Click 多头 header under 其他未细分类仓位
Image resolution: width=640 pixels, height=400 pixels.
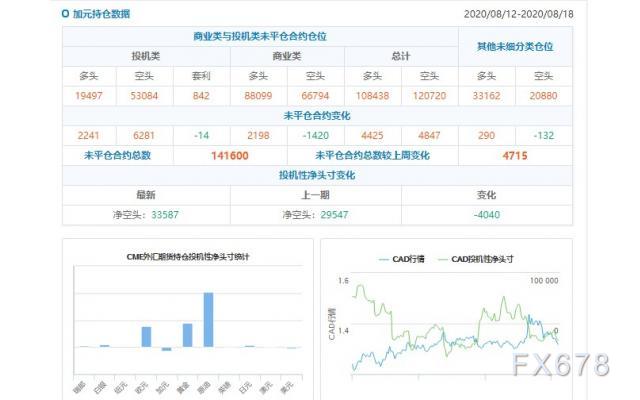pyautogui.click(x=487, y=76)
